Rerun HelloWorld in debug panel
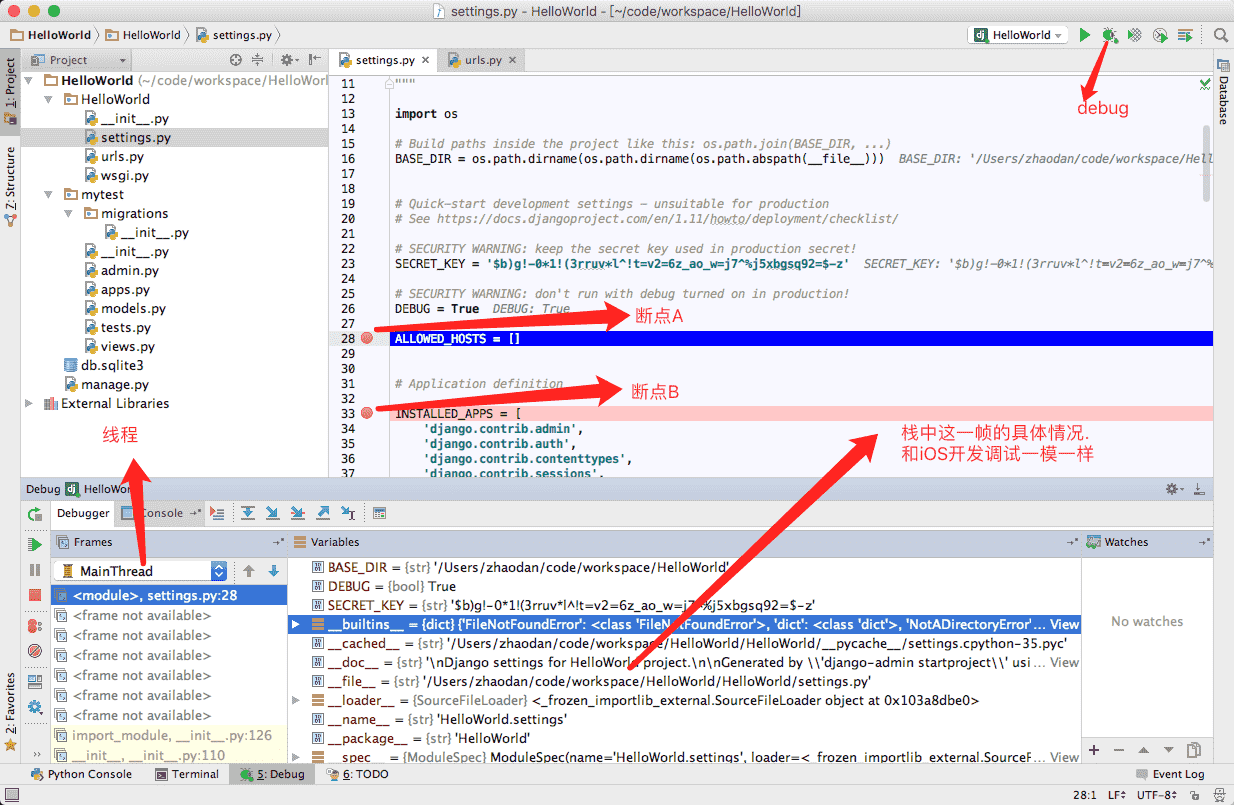Viewport: 1234px width, 805px height. 35,514
